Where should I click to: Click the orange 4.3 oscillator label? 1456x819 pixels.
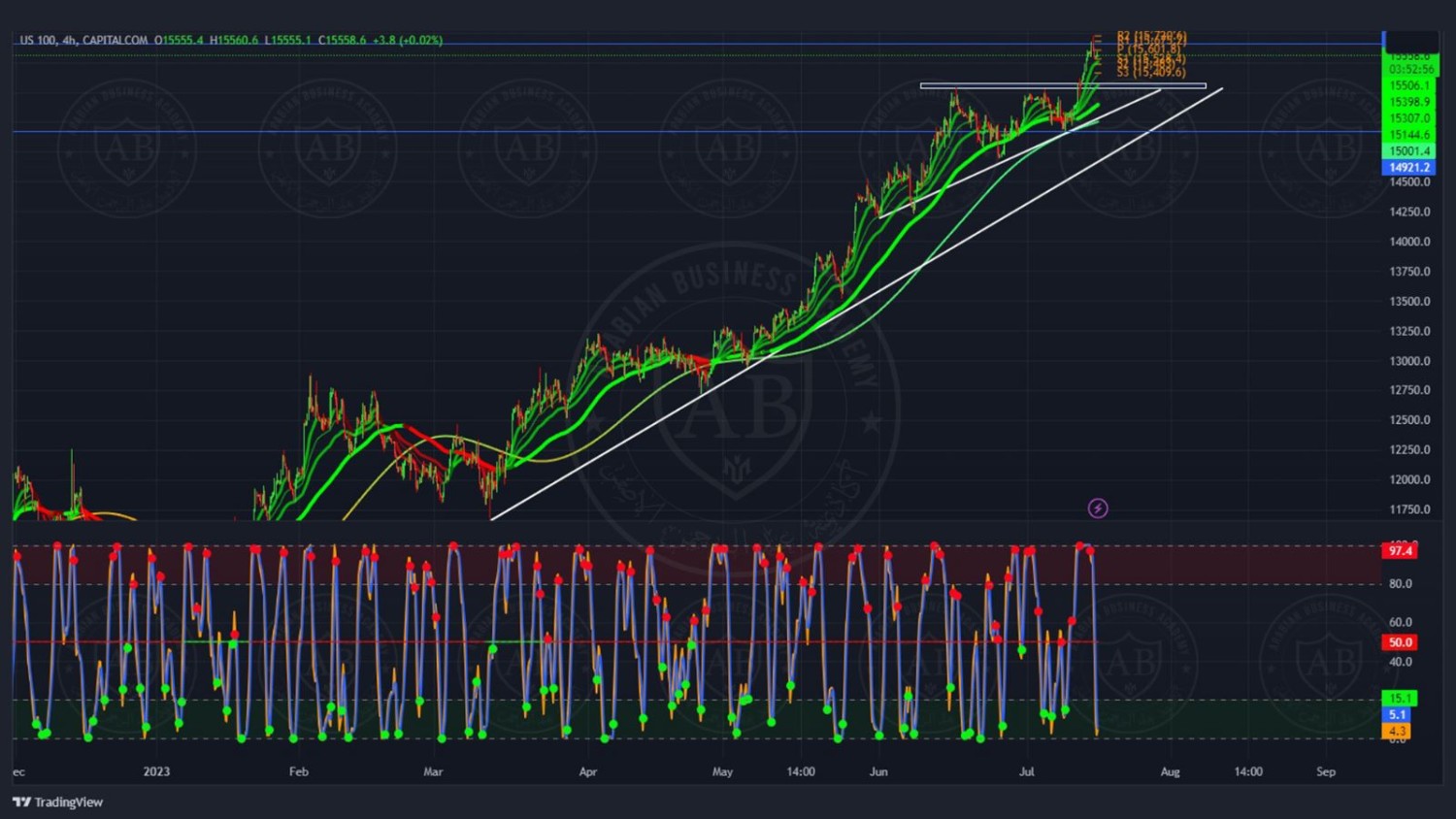click(x=1397, y=731)
